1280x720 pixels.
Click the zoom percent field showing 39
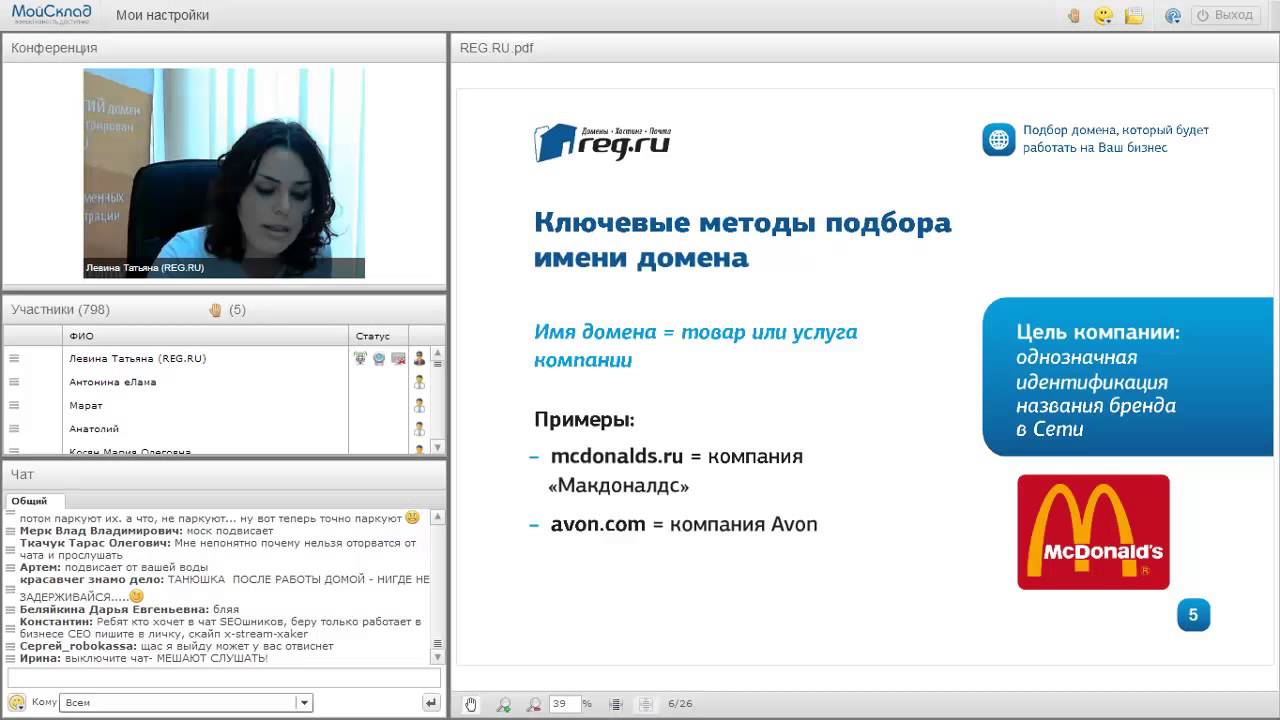(564, 704)
